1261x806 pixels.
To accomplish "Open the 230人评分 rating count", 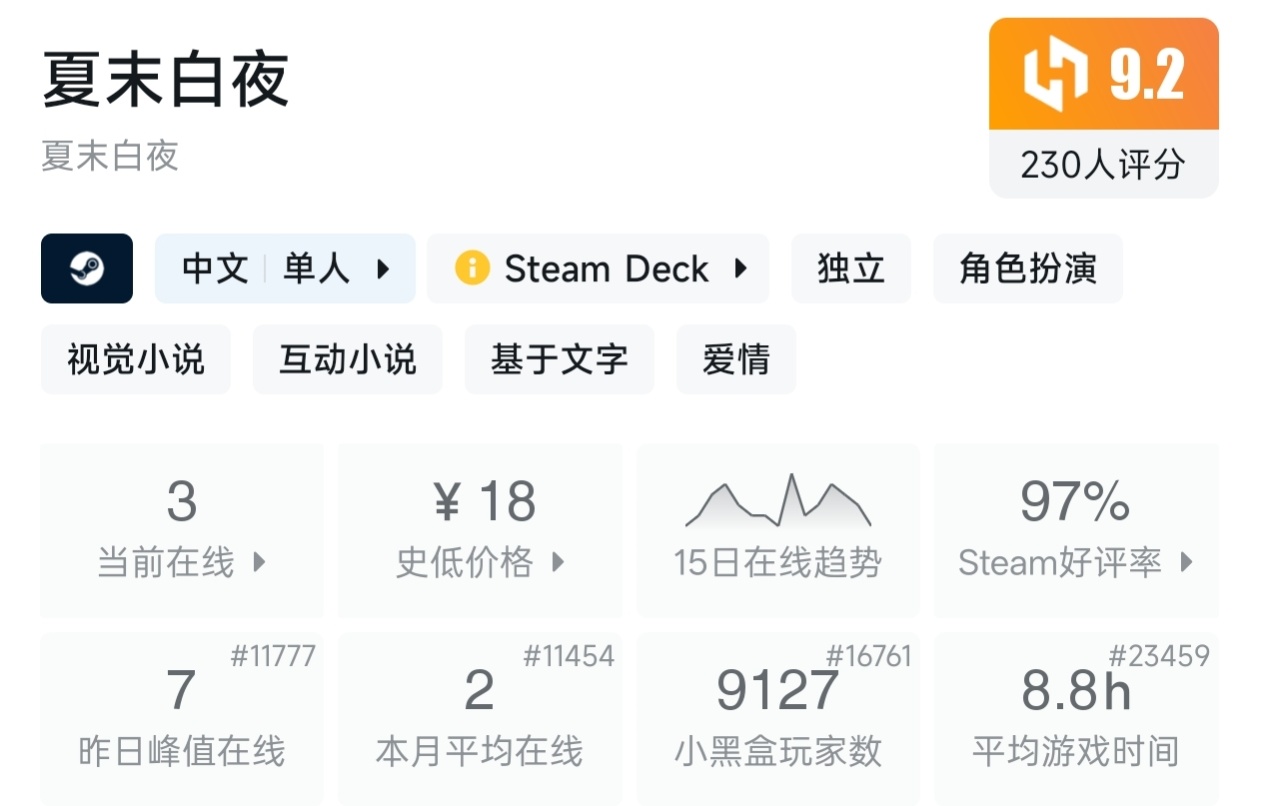I will pyautogui.click(x=1103, y=165).
